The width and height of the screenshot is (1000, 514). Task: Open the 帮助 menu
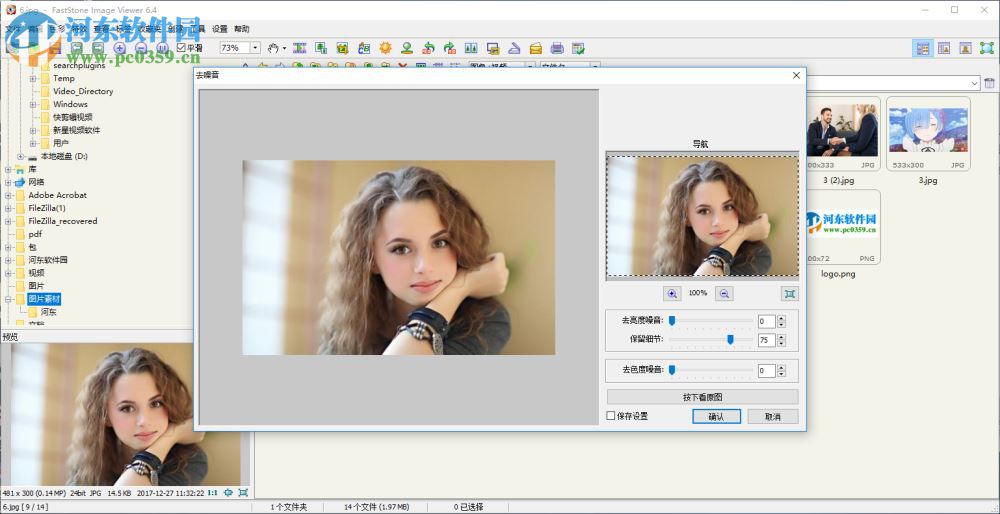242,29
